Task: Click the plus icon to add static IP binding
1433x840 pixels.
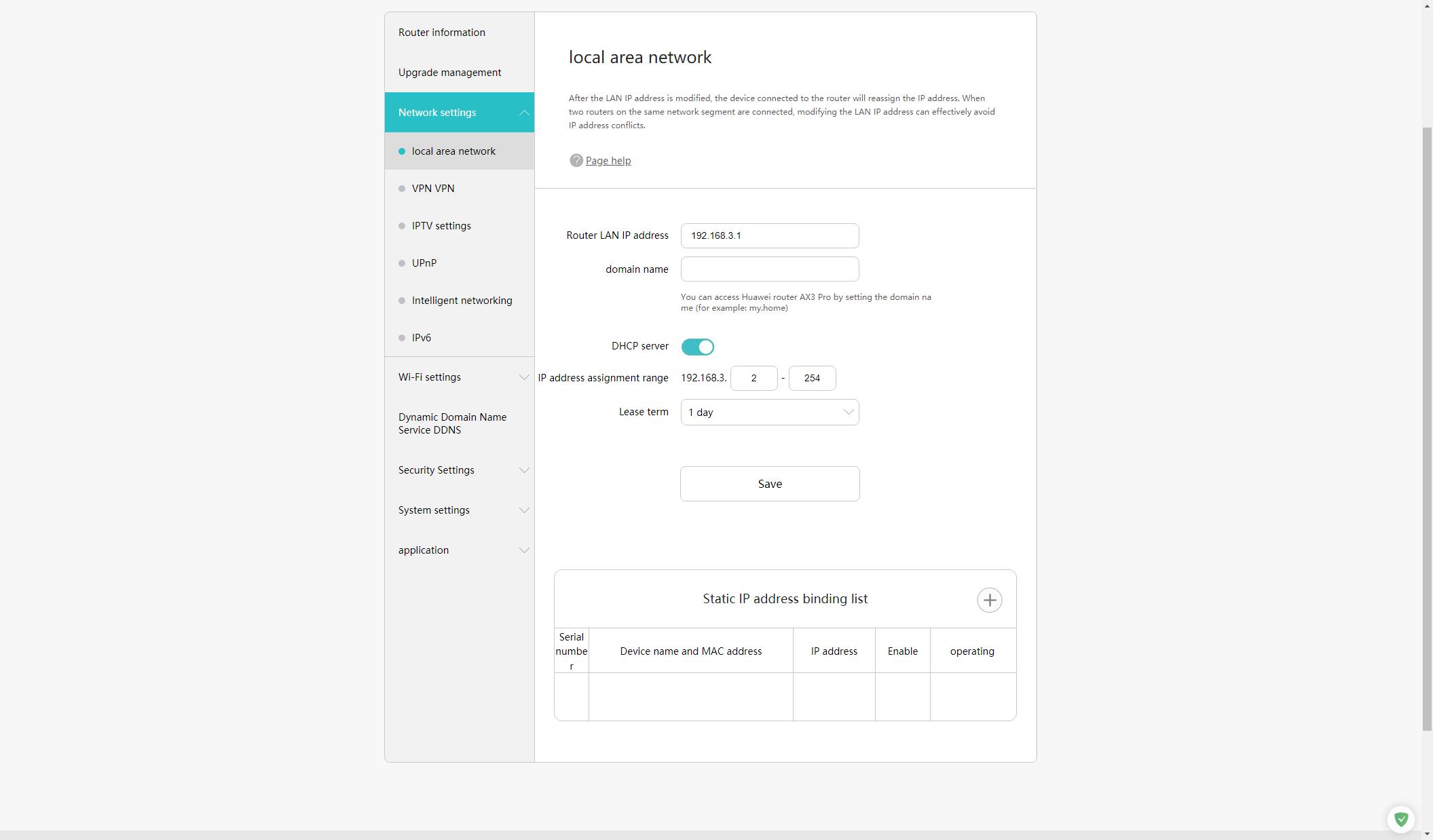Action: 989,600
